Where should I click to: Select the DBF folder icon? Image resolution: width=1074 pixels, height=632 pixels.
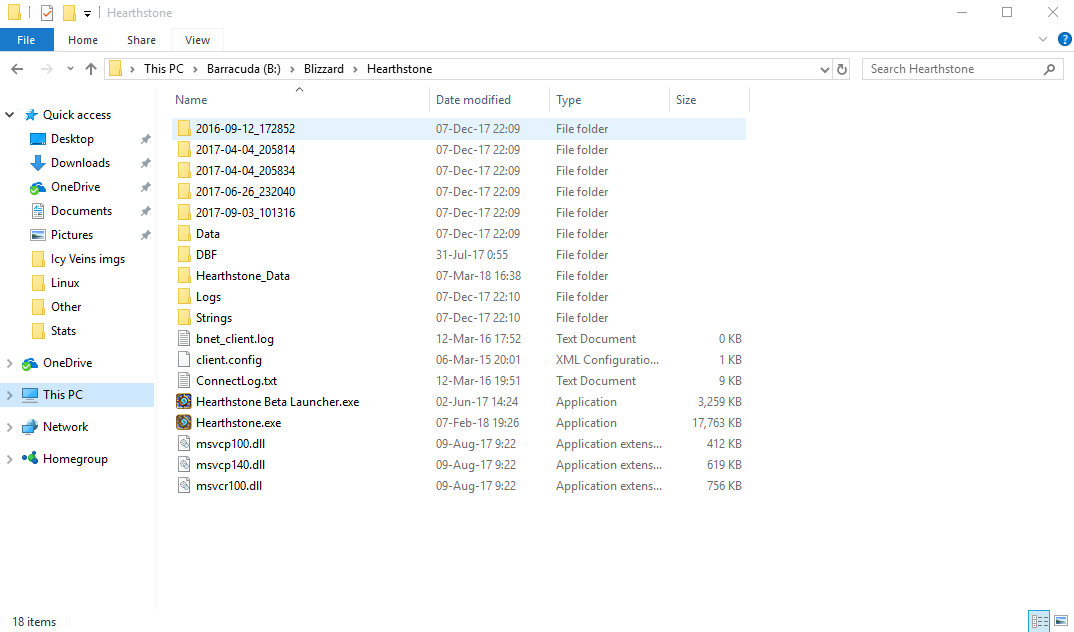[x=184, y=255]
